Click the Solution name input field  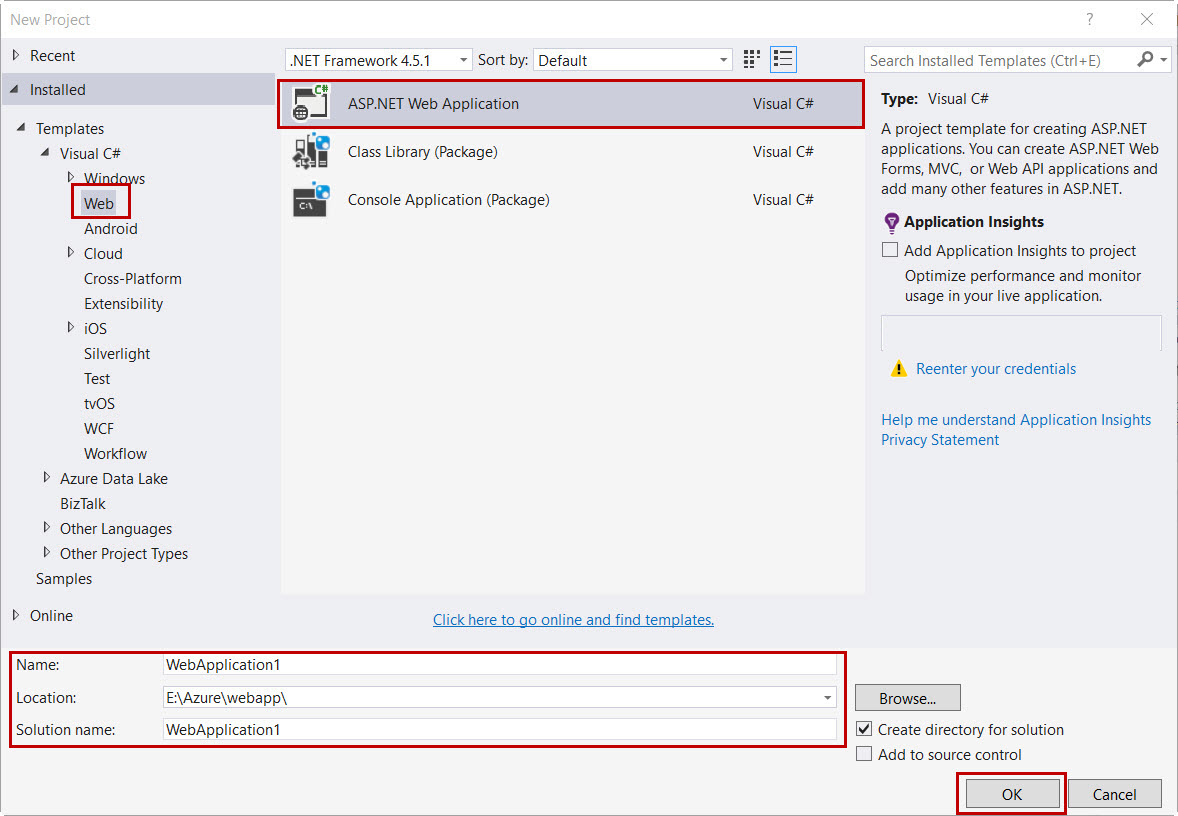tap(500, 730)
